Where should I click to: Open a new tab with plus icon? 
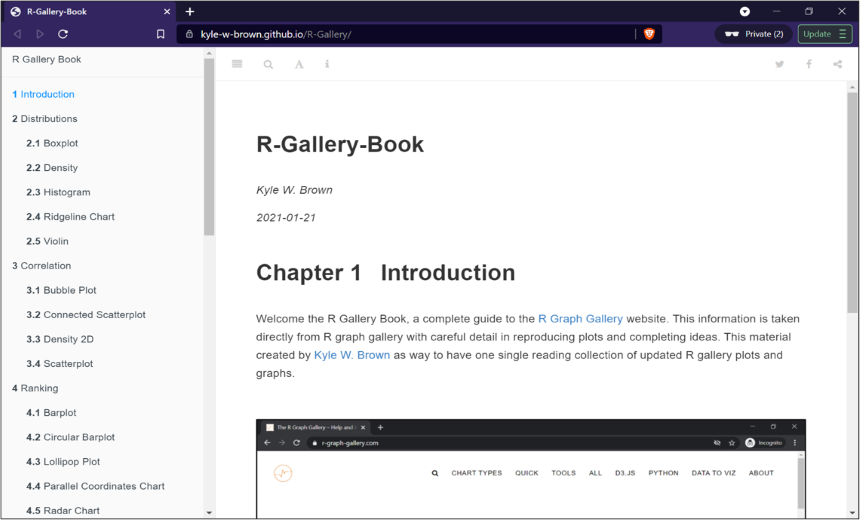click(190, 12)
